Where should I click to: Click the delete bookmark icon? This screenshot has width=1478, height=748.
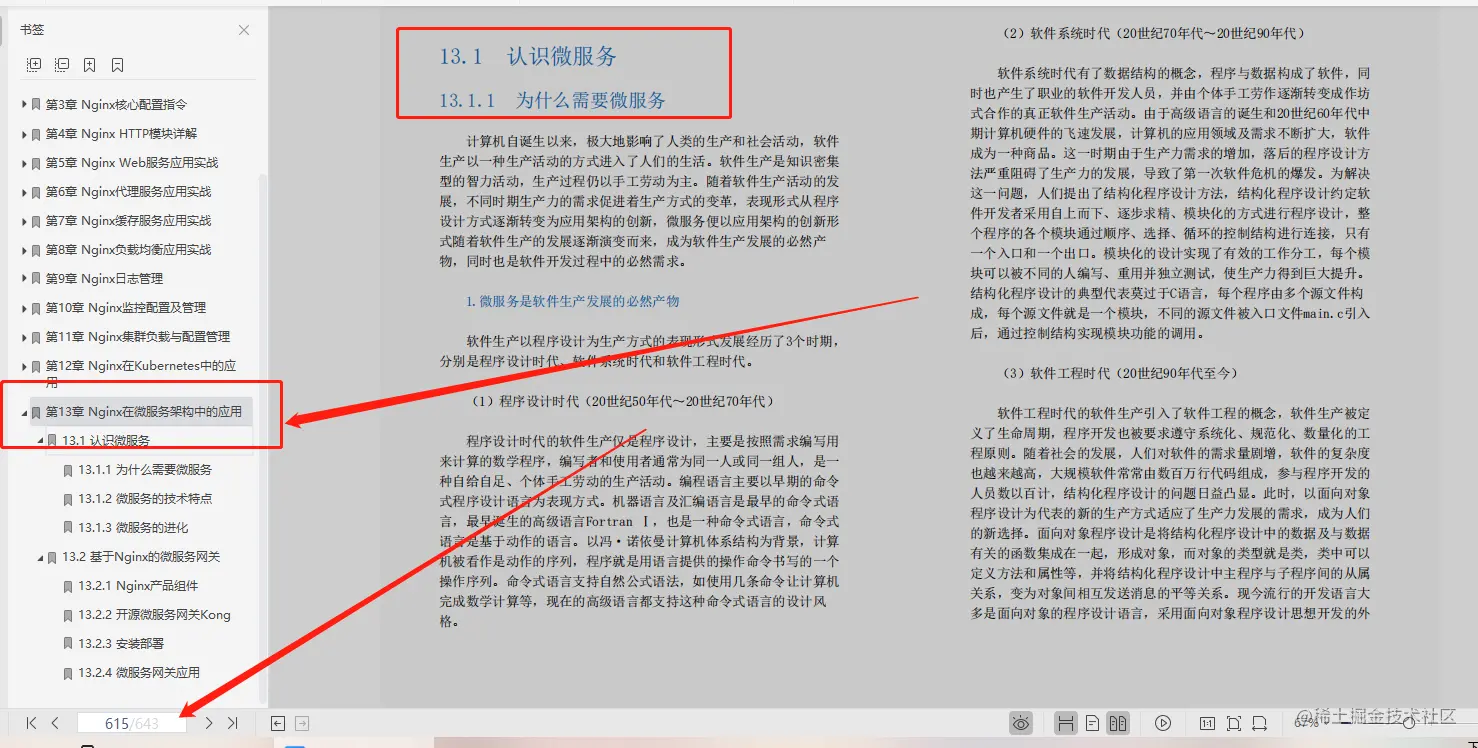click(x=118, y=65)
